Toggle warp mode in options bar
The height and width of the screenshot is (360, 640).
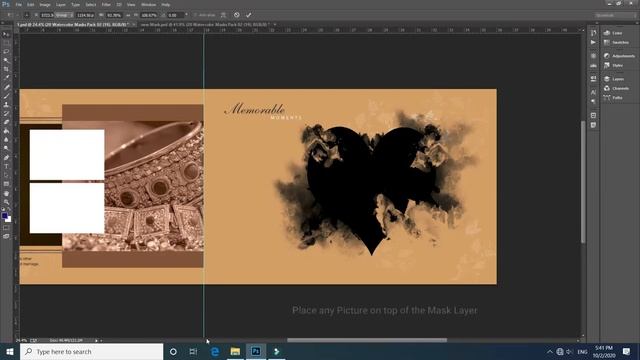coord(223,15)
